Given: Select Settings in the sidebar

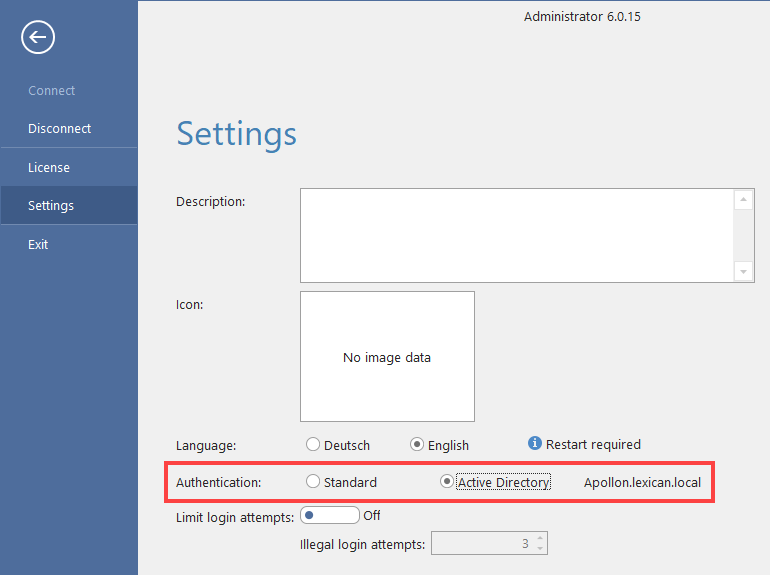Looking at the screenshot, I should (x=51, y=205).
